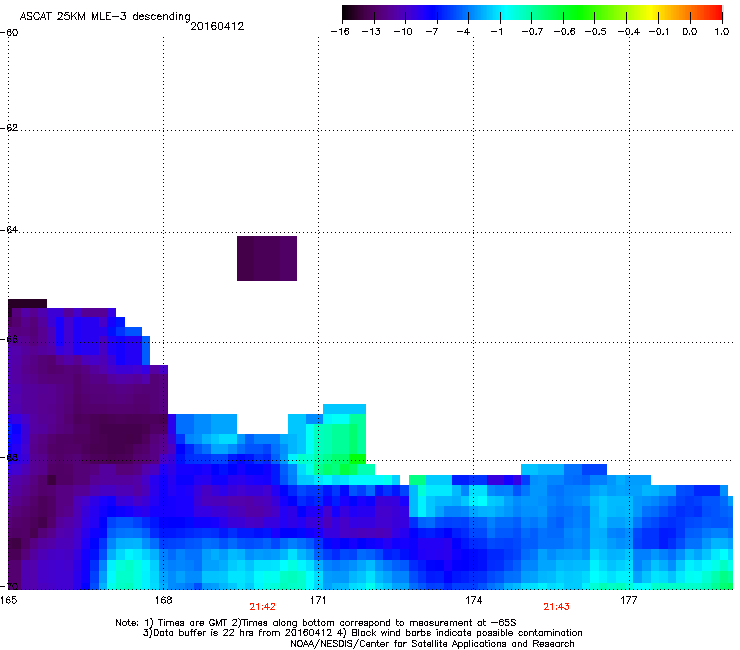
Task: Click the -70 latitude axis label
Action: coord(9,586)
